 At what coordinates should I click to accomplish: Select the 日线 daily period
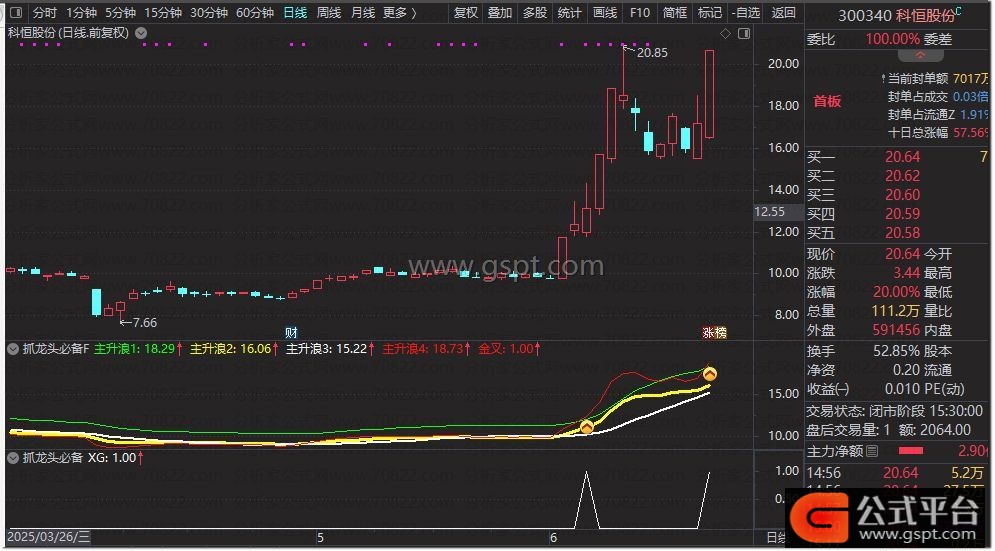[x=295, y=13]
